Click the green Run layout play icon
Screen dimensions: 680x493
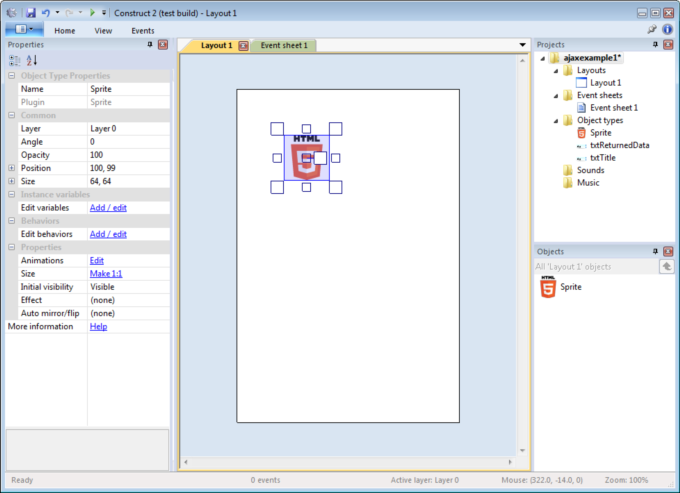92,13
